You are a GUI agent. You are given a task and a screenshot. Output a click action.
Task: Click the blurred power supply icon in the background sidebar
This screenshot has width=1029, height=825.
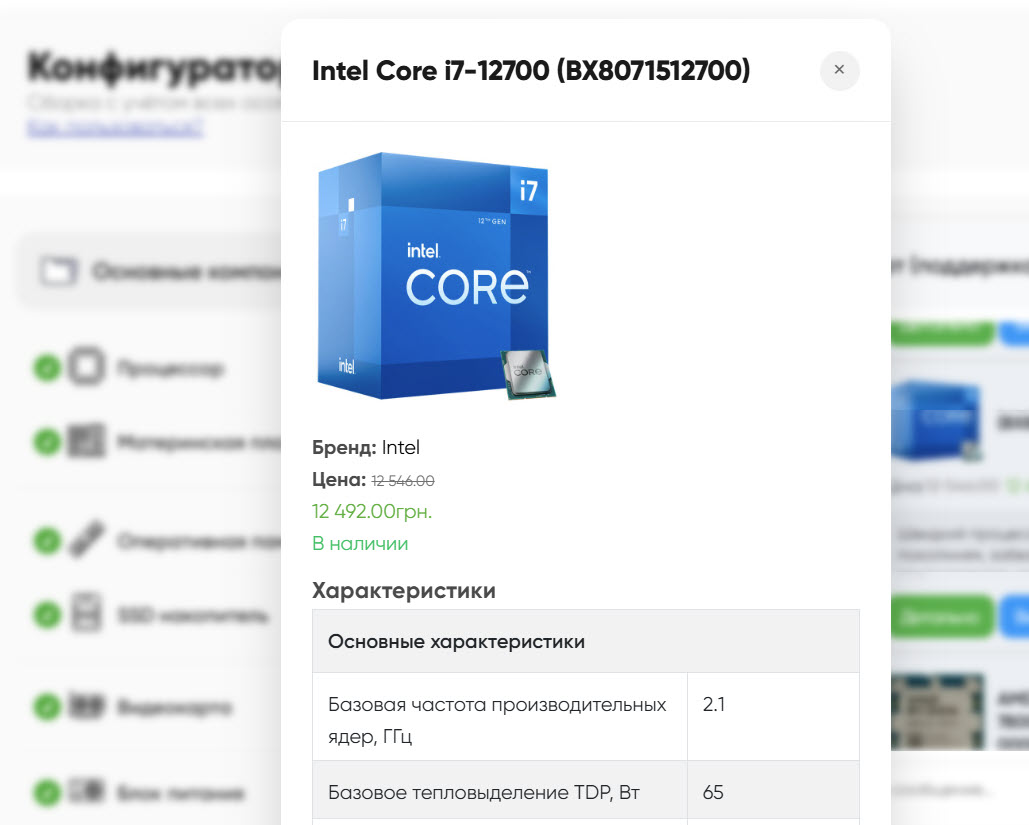coord(87,791)
